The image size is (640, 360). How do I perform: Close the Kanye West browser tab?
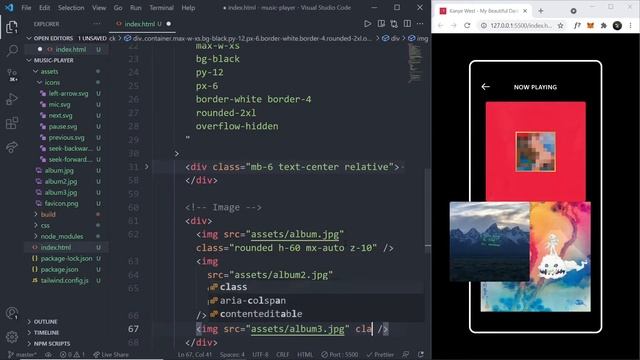525,11
